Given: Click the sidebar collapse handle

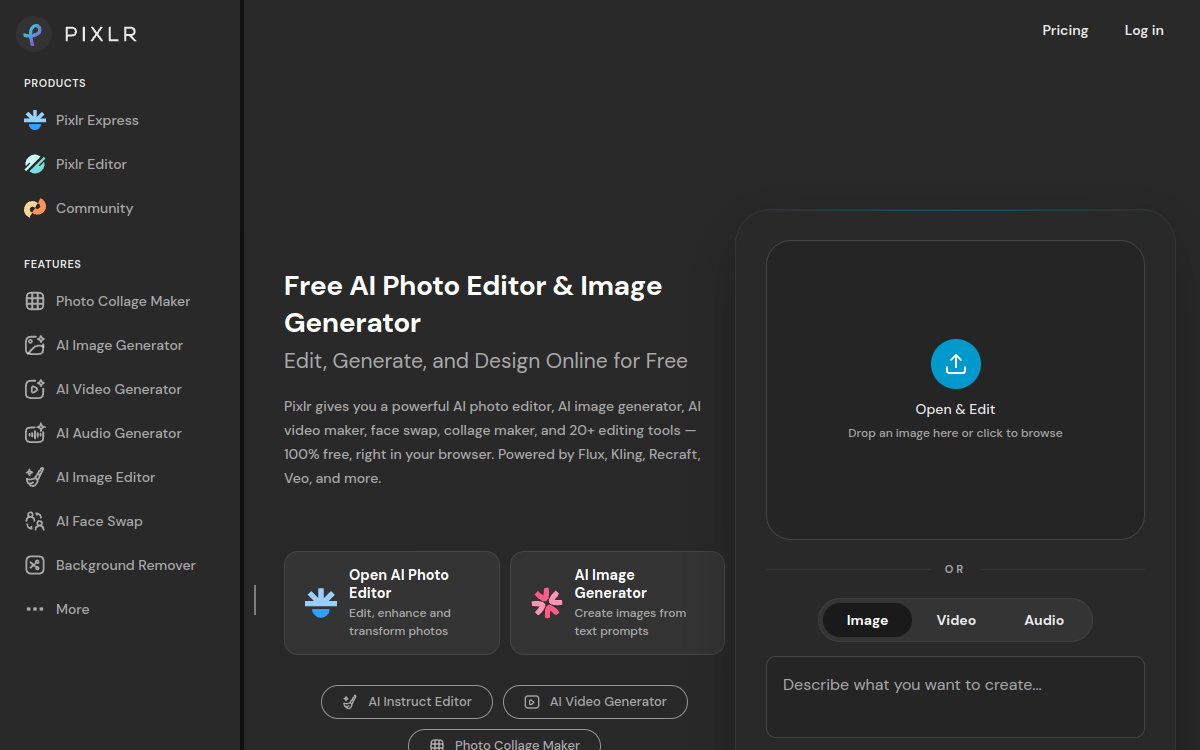Looking at the screenshot, I should click(255, 600).
